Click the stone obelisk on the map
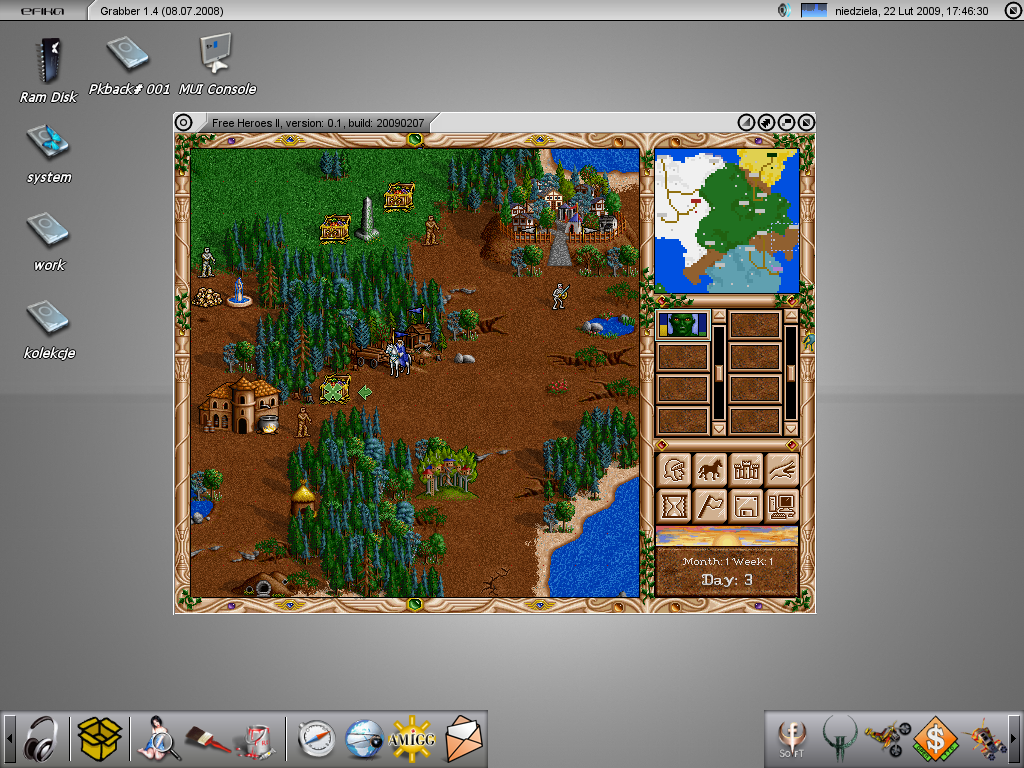Image resolution: width=1024 pixels, height=768 pixels. coord(367,219)
